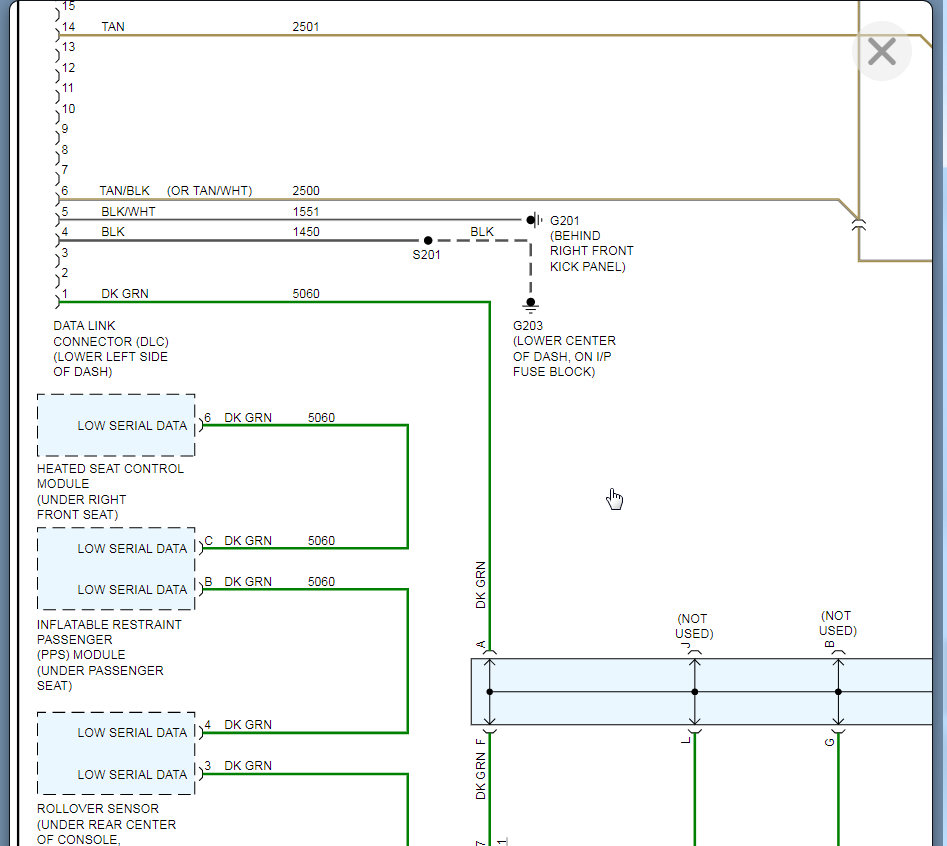Click Heated Seat Control Module LOW SERIAL DATA box
Image resolution: width=947 pixels, height=846 pixels.
(116, 425)
